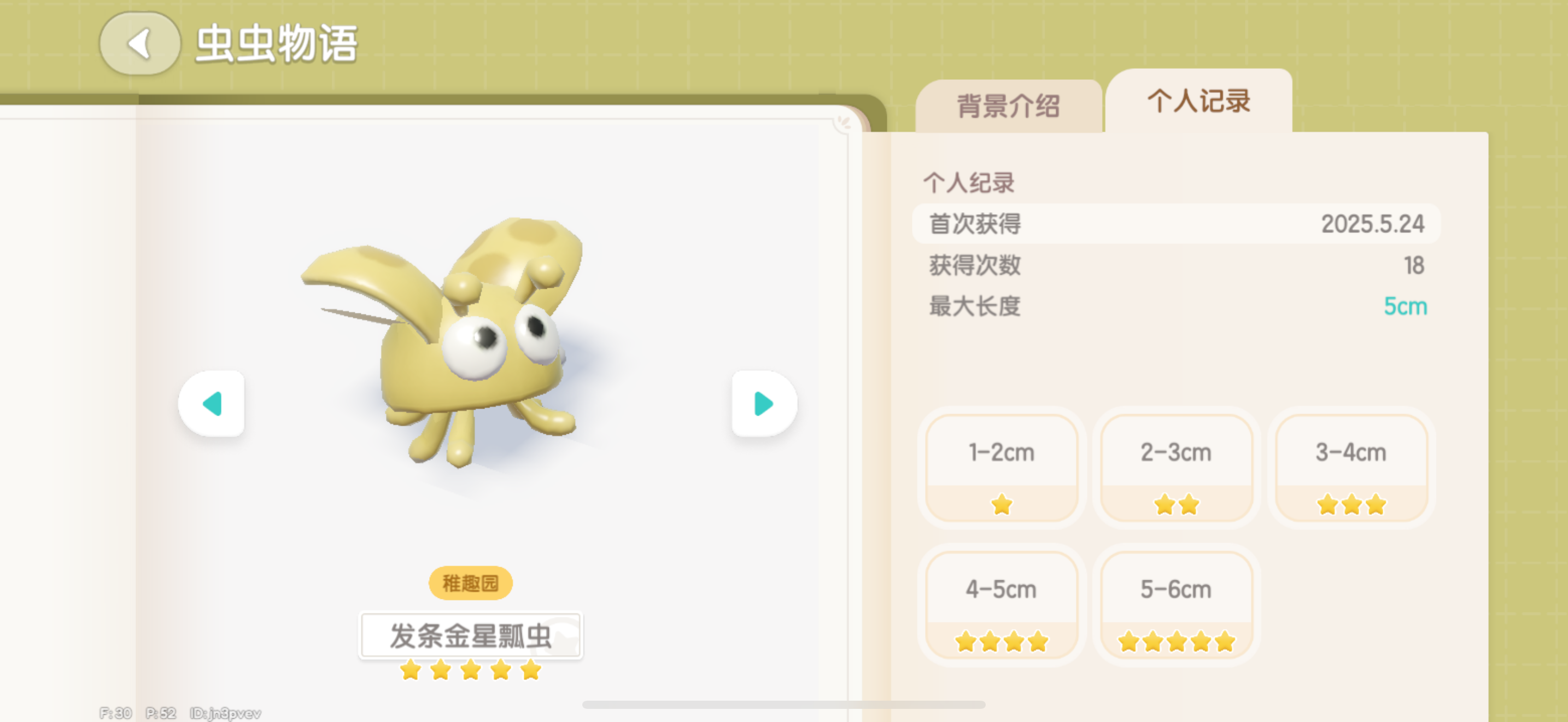The width and height of the screenshot is (1568, 722).
Task: Click the 虫虫物语 page title
Action: 276,44
